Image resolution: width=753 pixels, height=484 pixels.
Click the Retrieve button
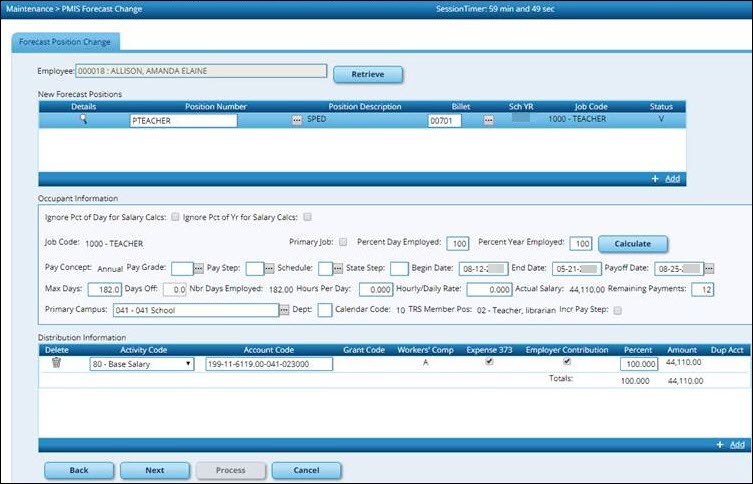[367, 74]
